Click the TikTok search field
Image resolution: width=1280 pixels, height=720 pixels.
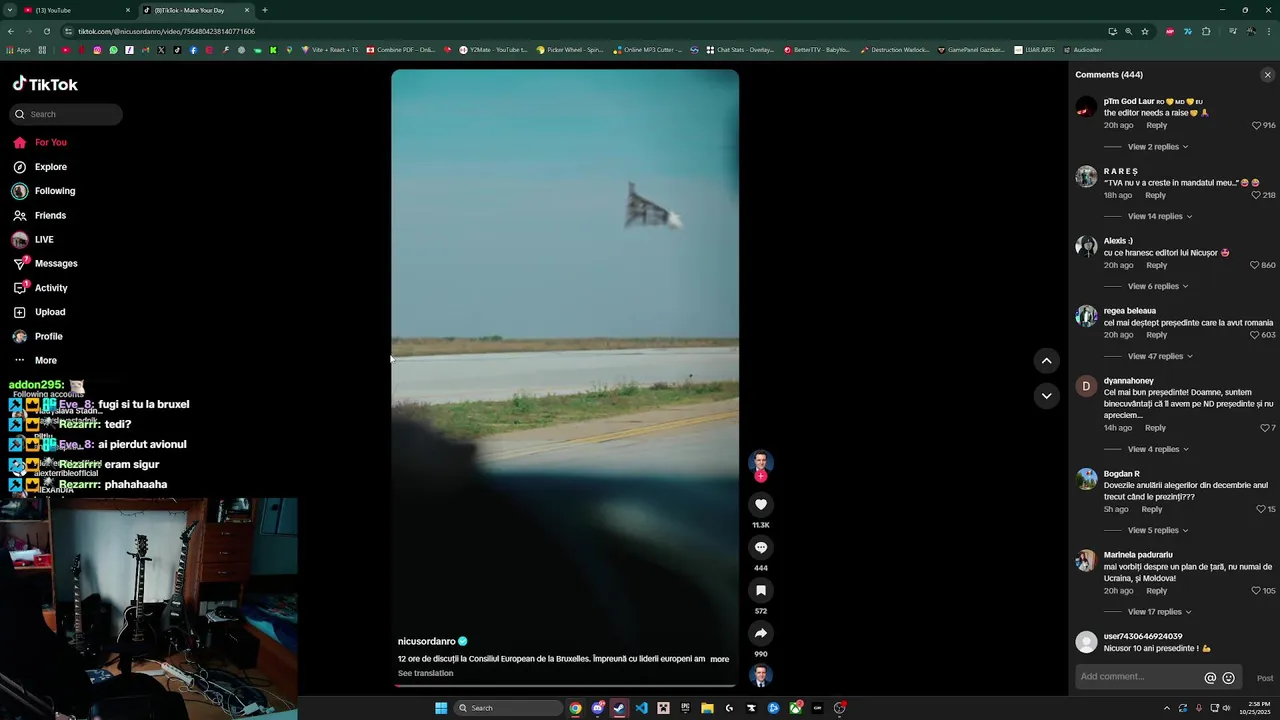(x=66, y=114)
